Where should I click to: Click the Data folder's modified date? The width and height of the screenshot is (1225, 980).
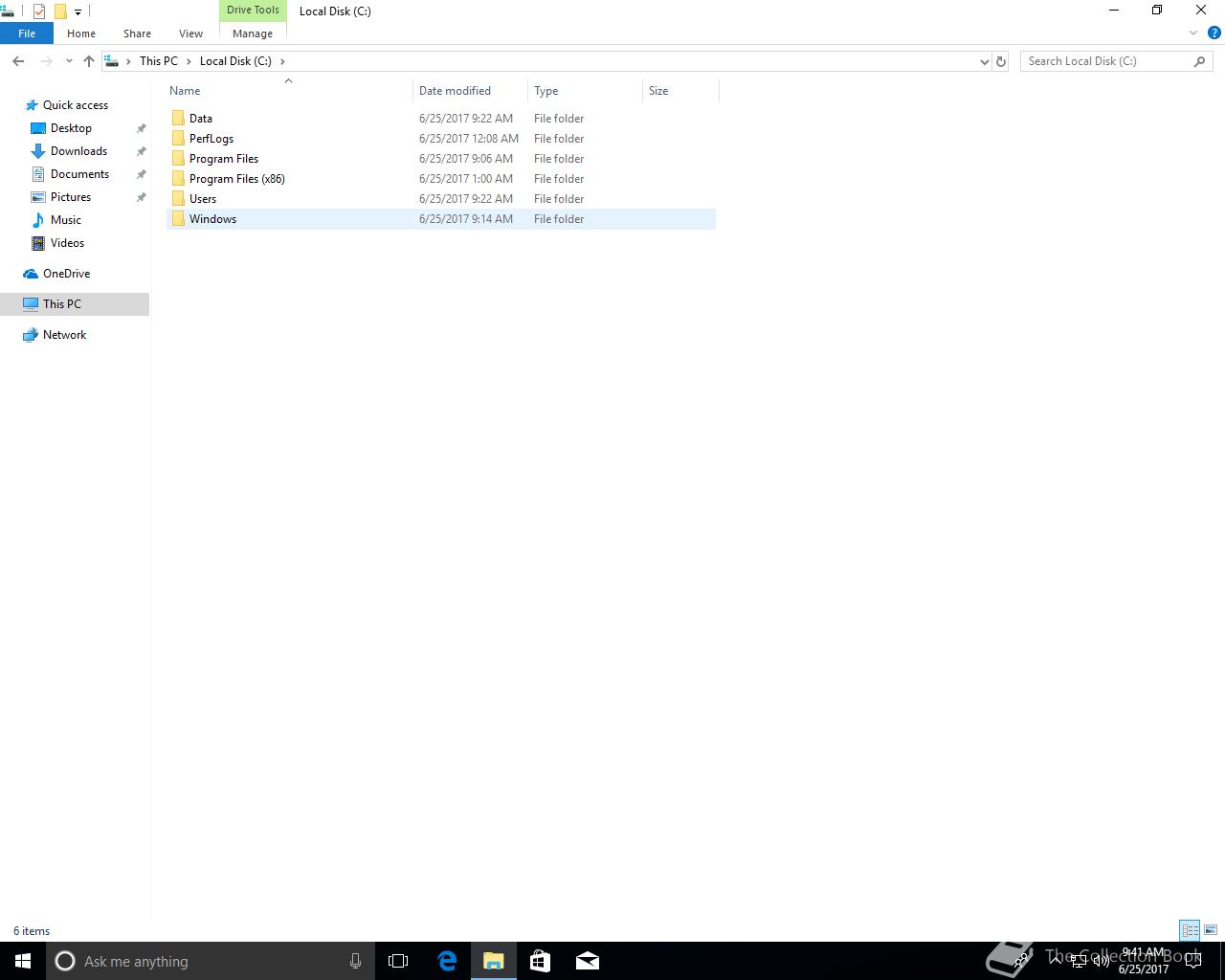(x=466, y=119)
